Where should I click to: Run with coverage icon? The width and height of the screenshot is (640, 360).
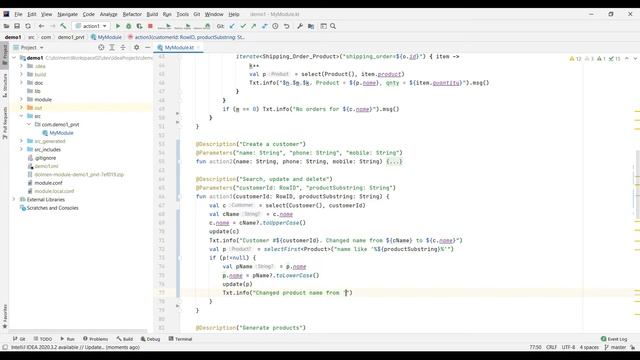[140, 26]
